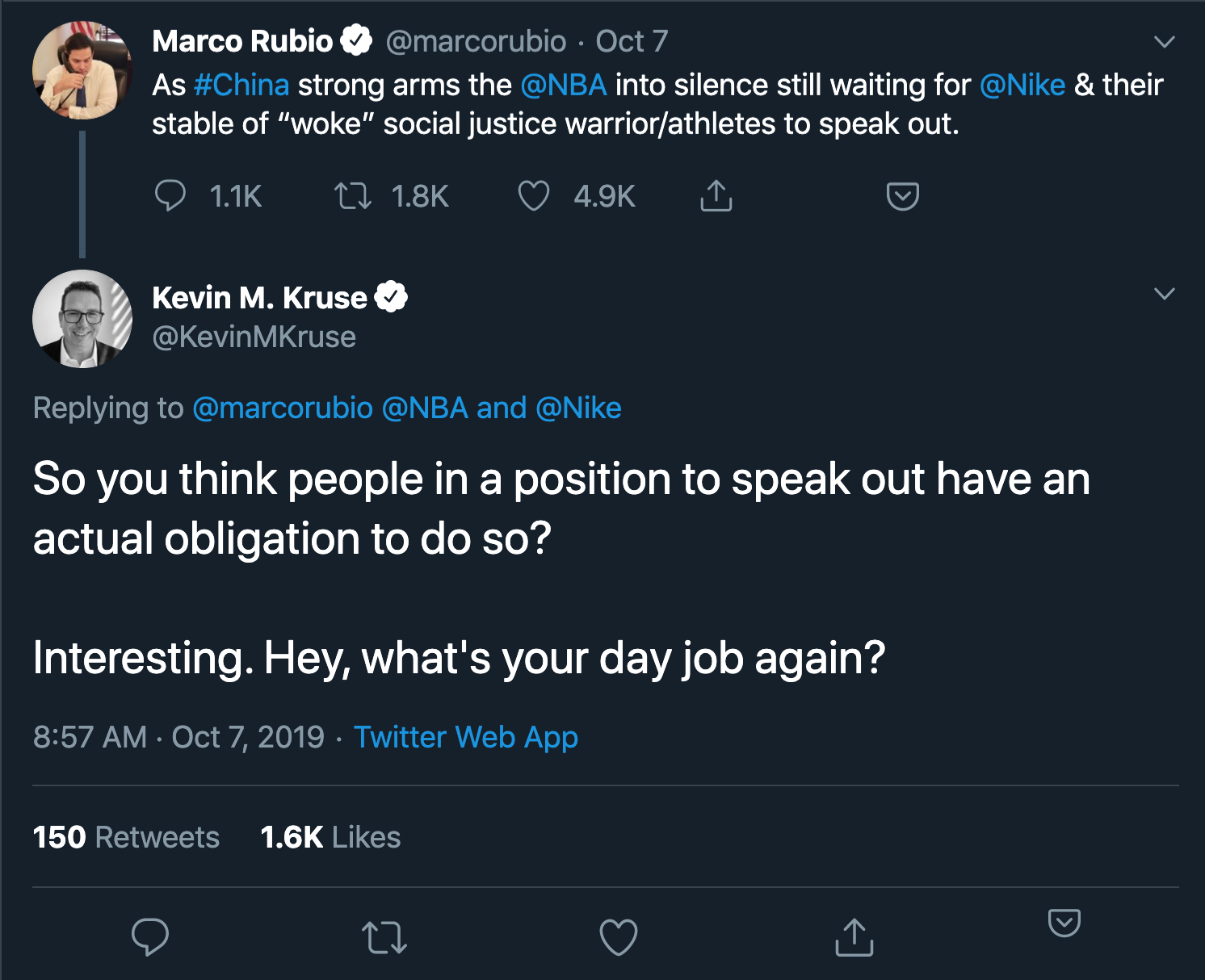The height and width of the screenshot is (980, 1205).
Task: Save Kruse's tweet to Pocket
Action: [1064, 922]
